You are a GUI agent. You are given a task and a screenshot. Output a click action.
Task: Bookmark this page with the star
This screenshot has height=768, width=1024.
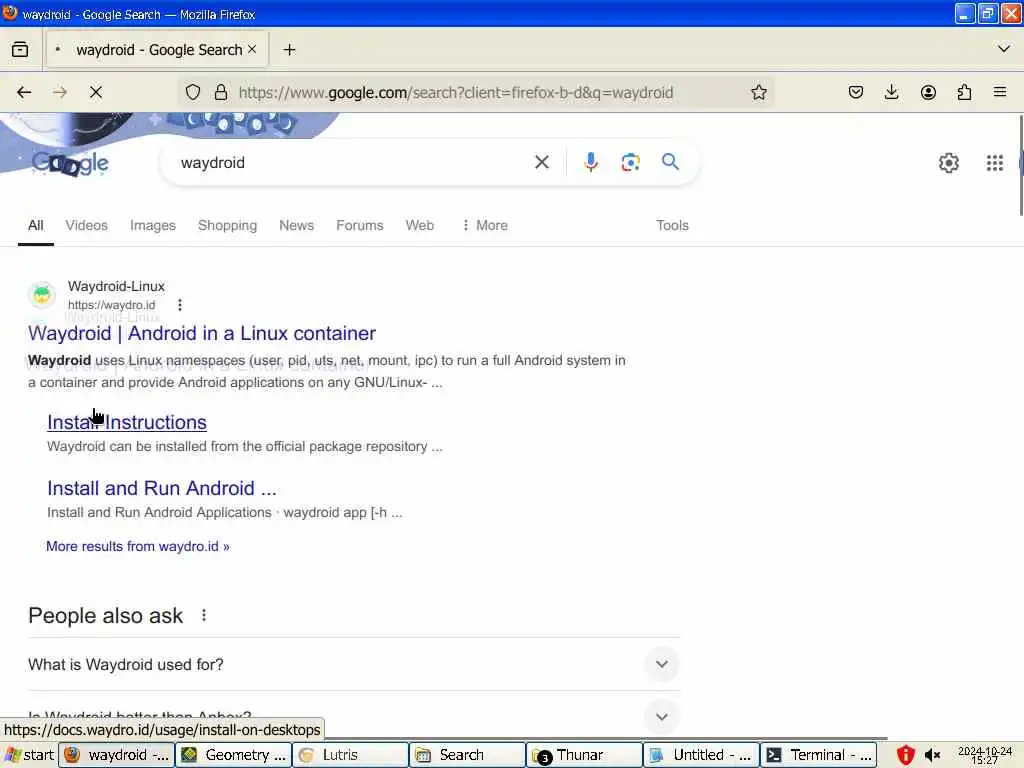(x=758, y=92)
